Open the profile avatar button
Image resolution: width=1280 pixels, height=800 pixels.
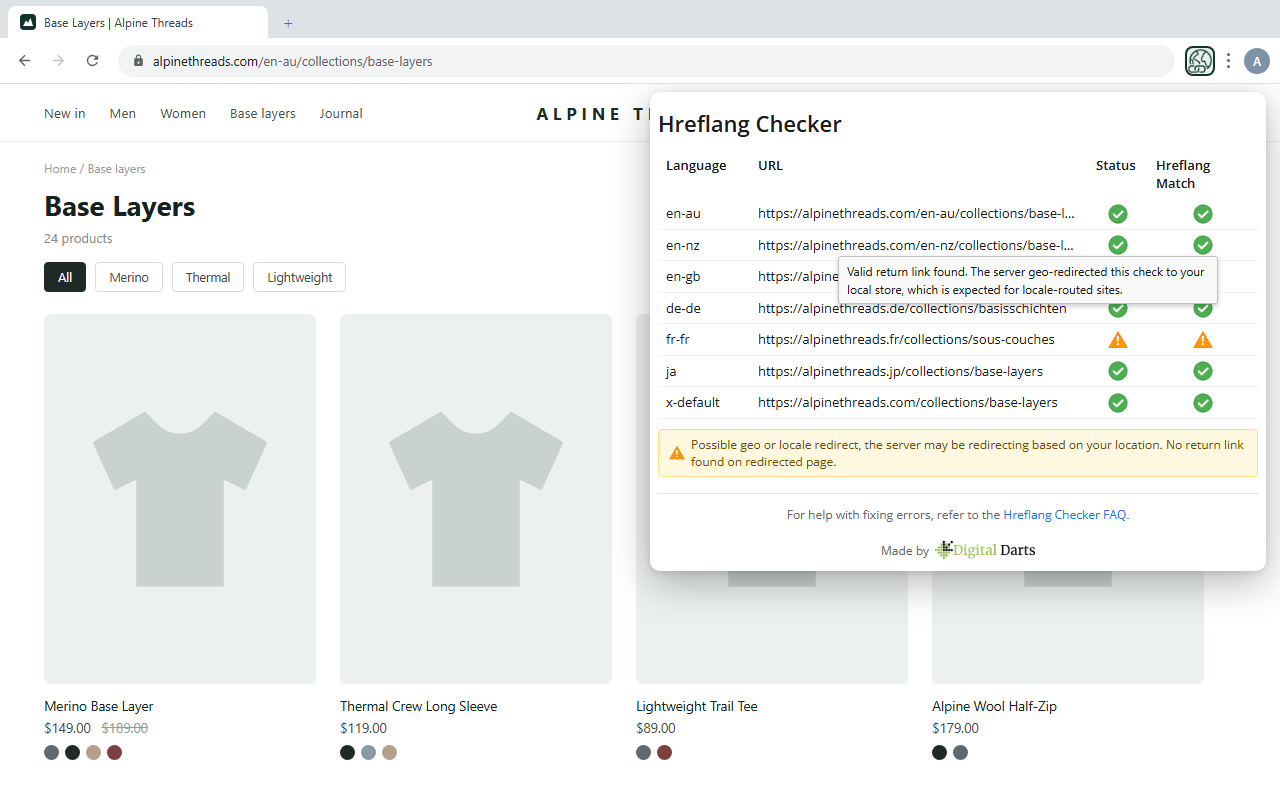coord(1257,61)
